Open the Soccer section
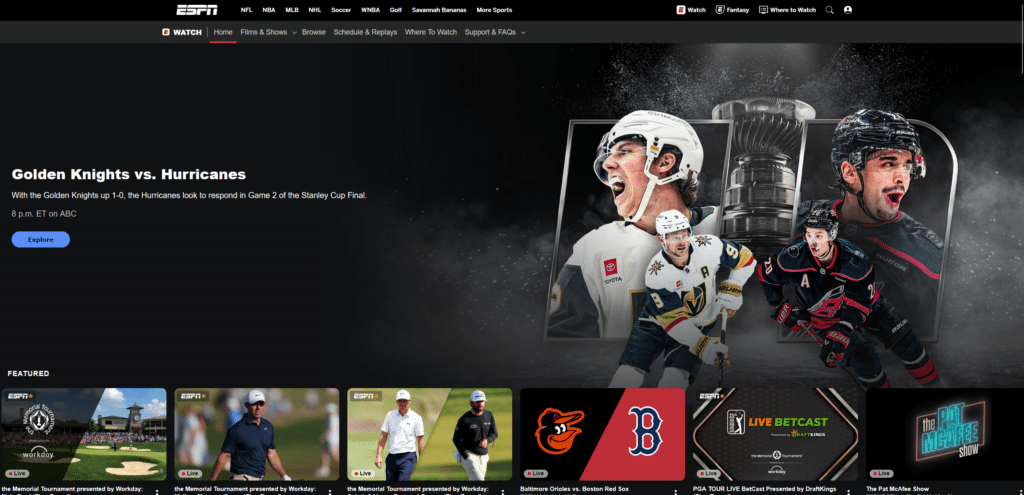 [x=341, y=10]
